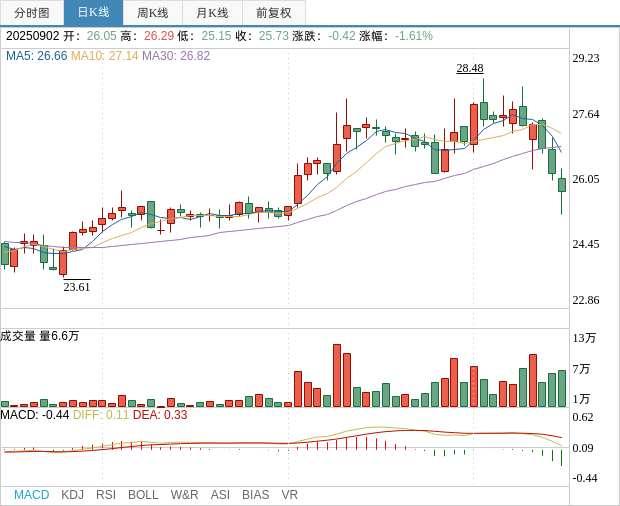This screenshot has height=506, width=620.
Task: Click the MA30: 26.82 legend
Action: (176, 56)
